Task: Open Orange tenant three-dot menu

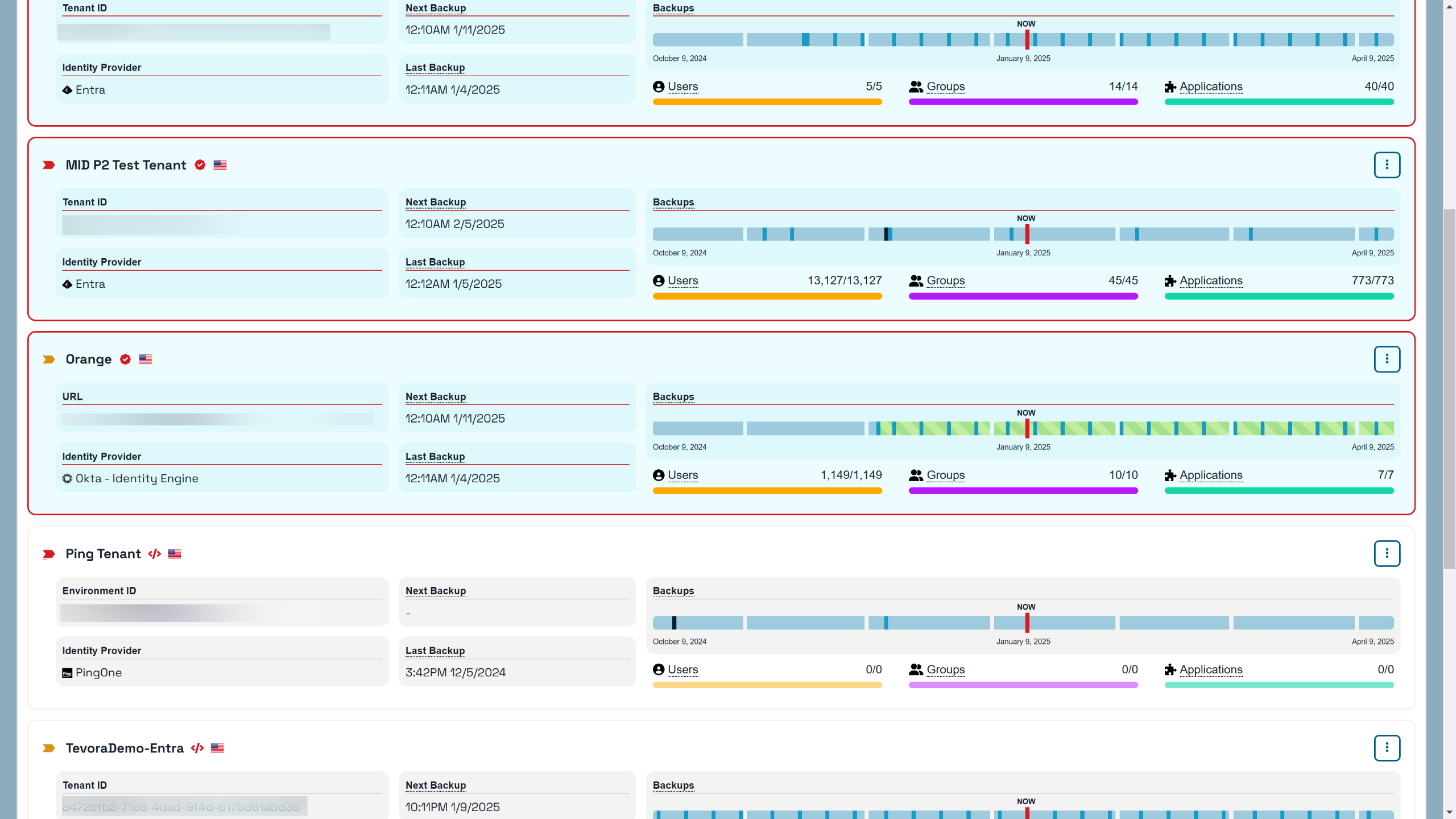Action: (x=1387, y=359)
